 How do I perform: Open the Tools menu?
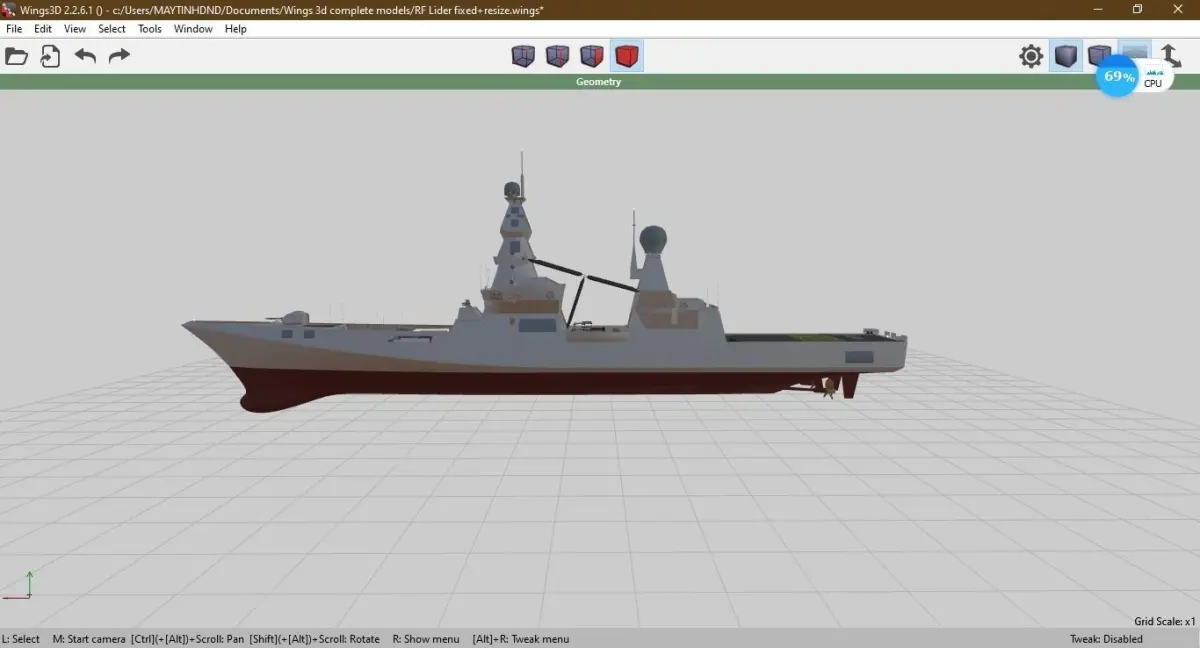150,29
